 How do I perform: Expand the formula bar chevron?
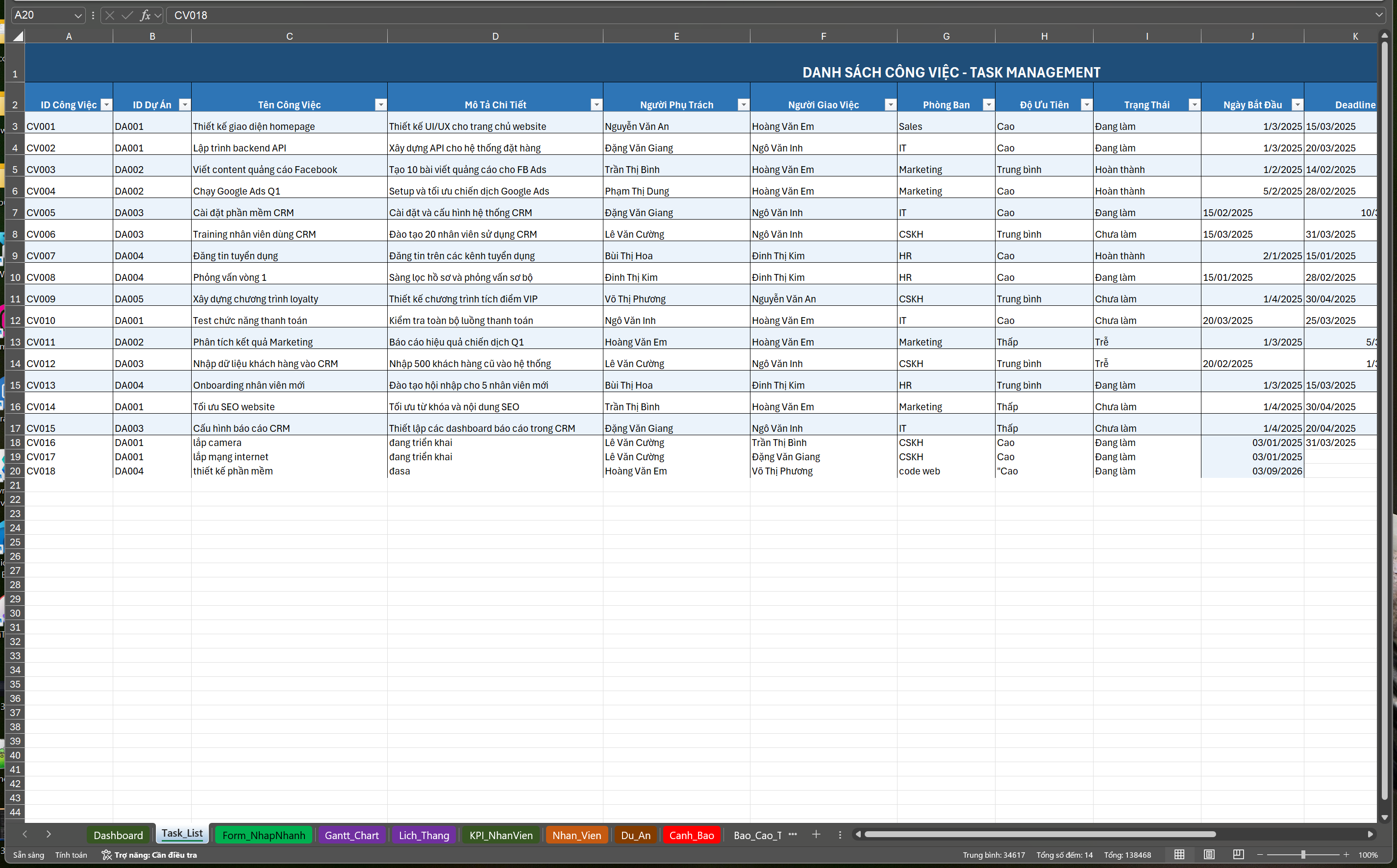tap(1379, 15)
